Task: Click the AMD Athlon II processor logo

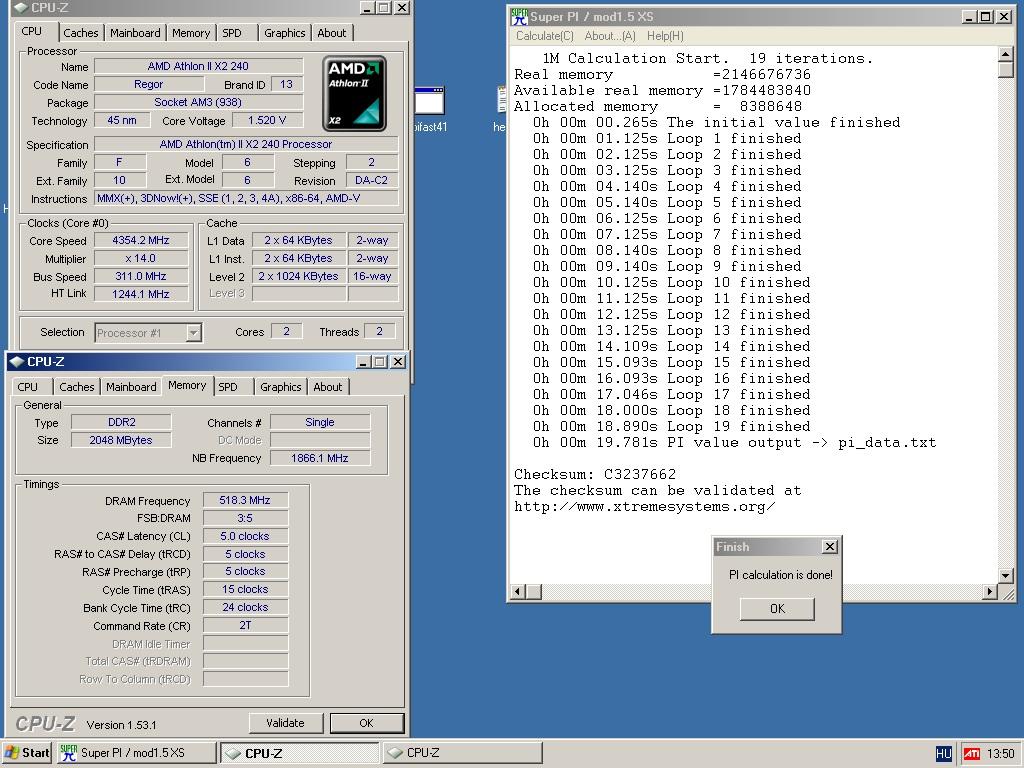Action: (x=355, y=94)
